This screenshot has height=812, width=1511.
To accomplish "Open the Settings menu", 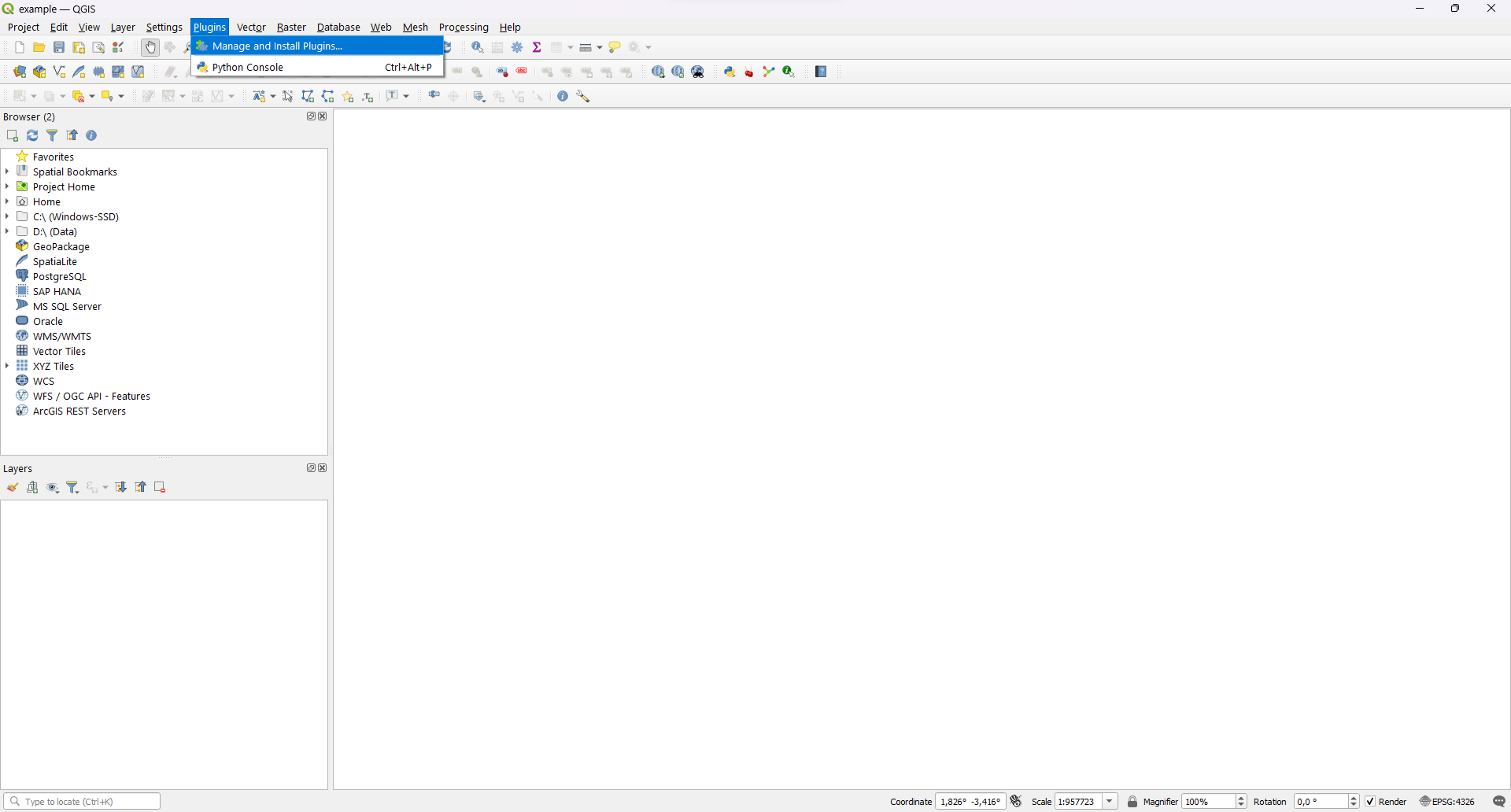I will pos(164,27).
